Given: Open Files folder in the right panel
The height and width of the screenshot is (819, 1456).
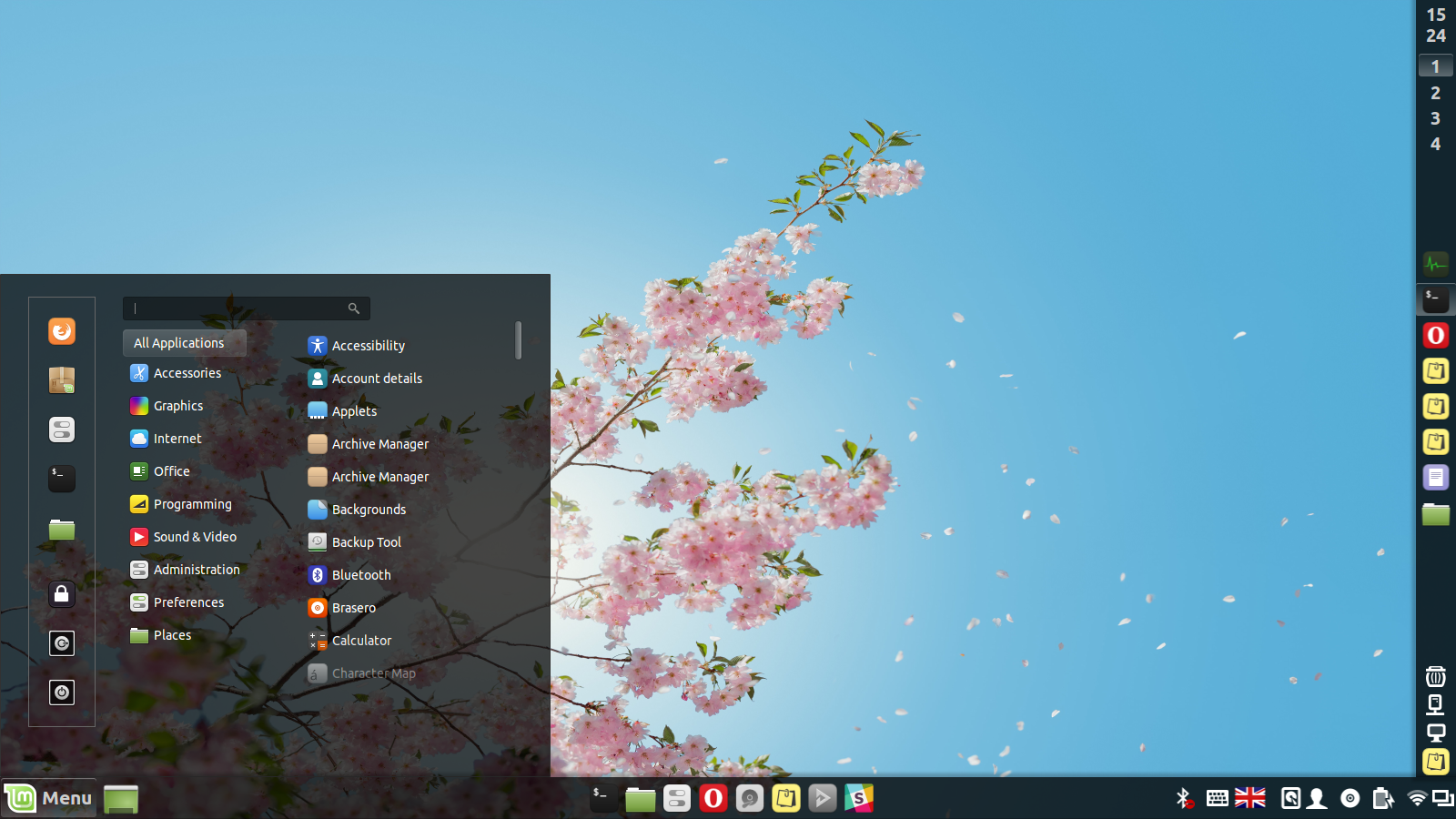Looking at the screenshot, I should [x=1436, y=513].
